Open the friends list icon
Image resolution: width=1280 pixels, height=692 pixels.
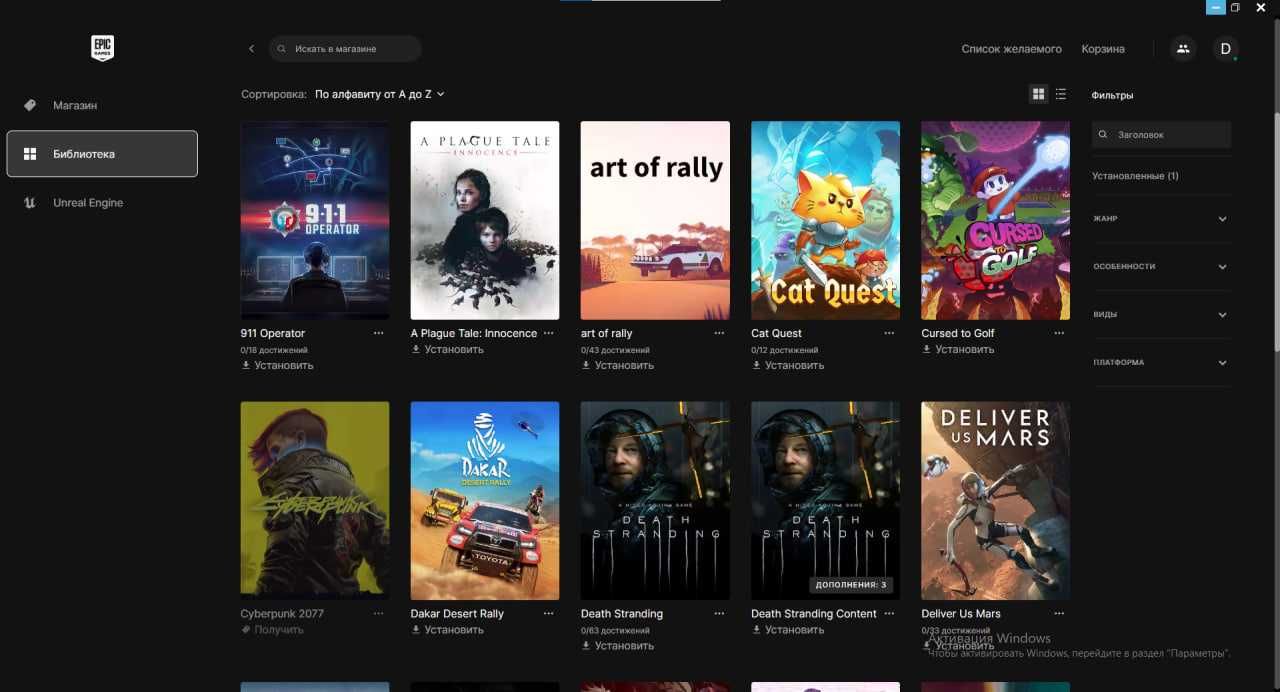[x=1183, y=48]
